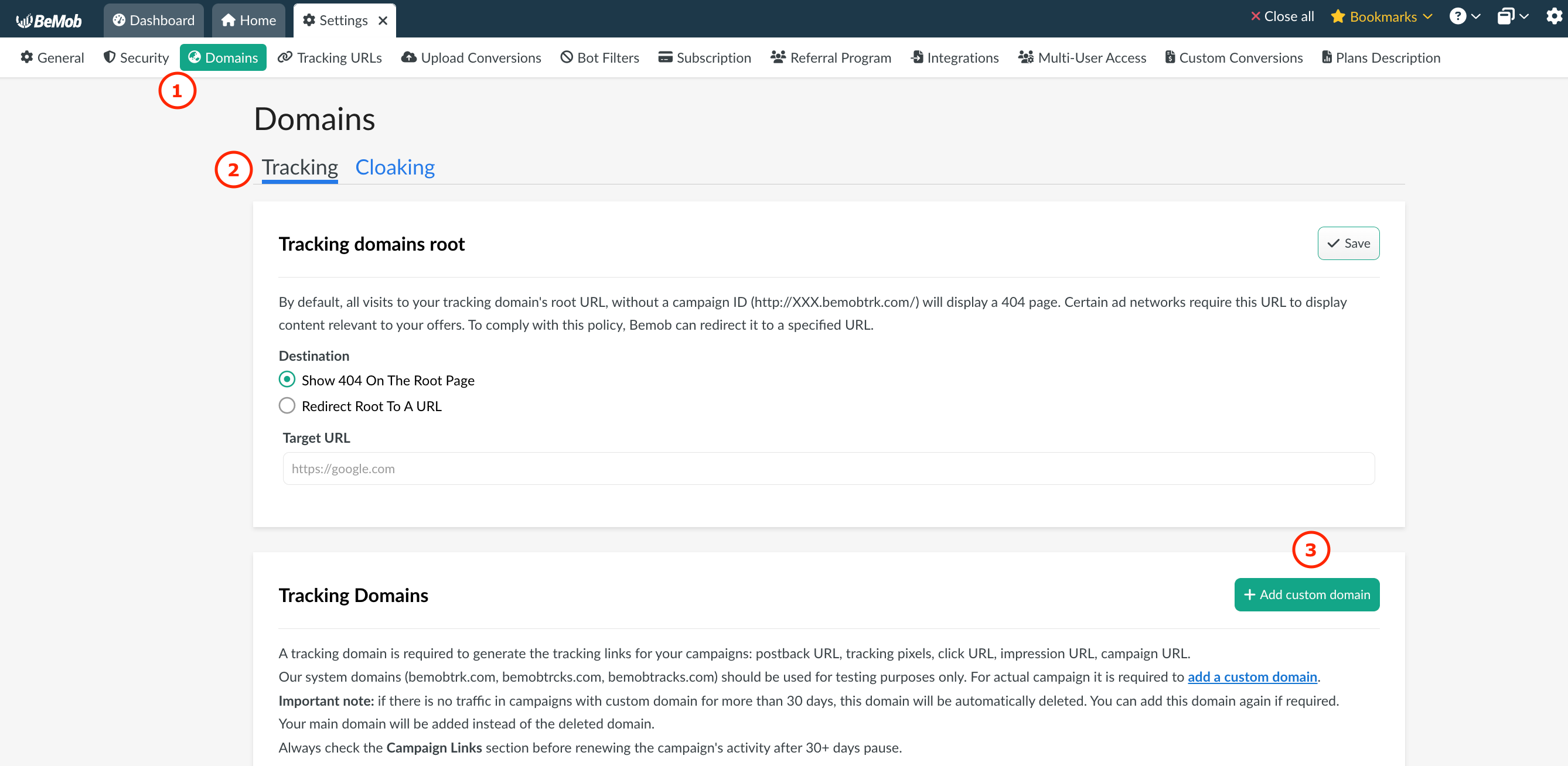
Task: Click the 'Tracking Domains' heading
Action: point(353,595)
